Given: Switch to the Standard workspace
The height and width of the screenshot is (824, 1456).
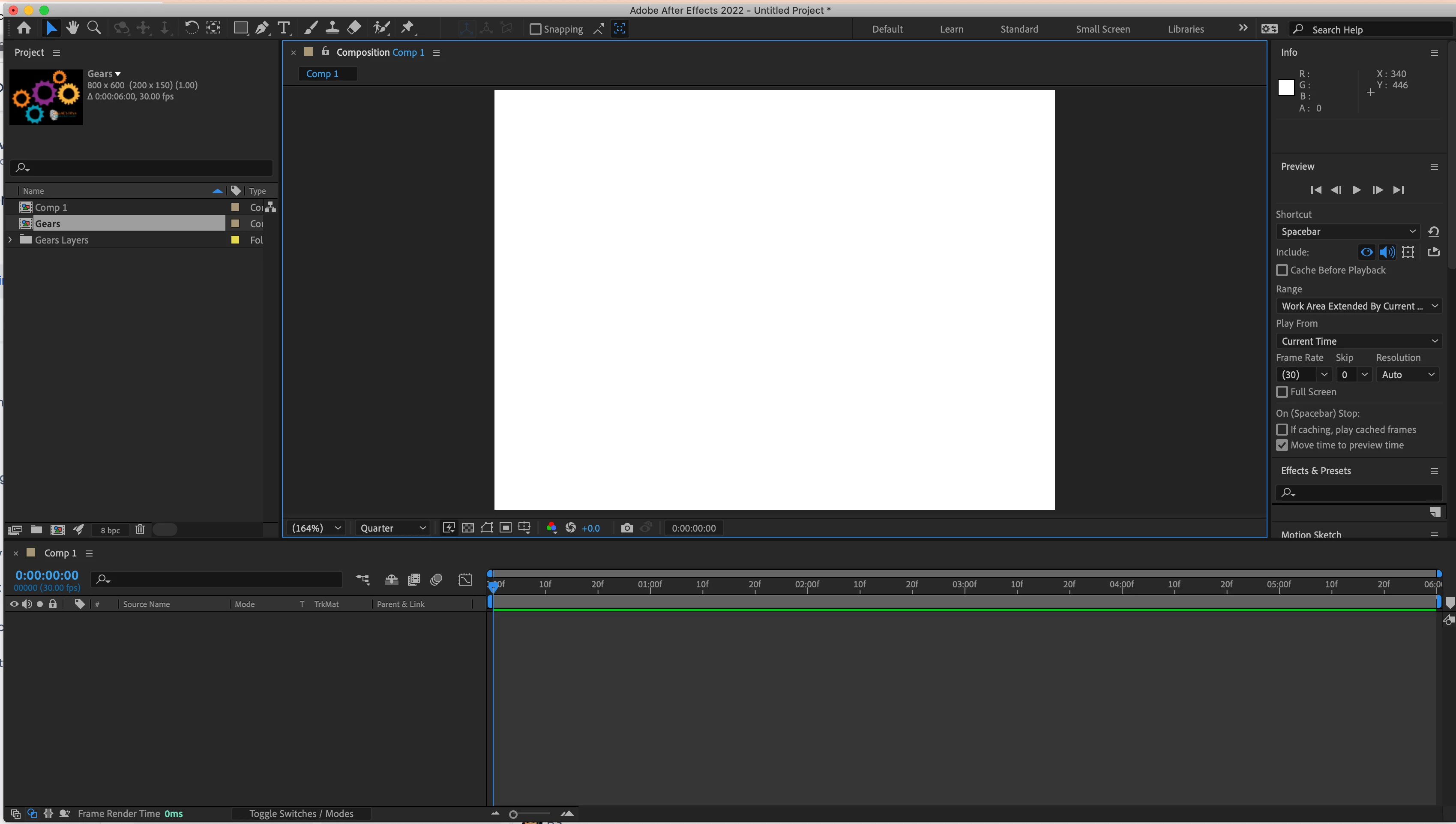Looking at the screenshot, I should [1019, 29].
